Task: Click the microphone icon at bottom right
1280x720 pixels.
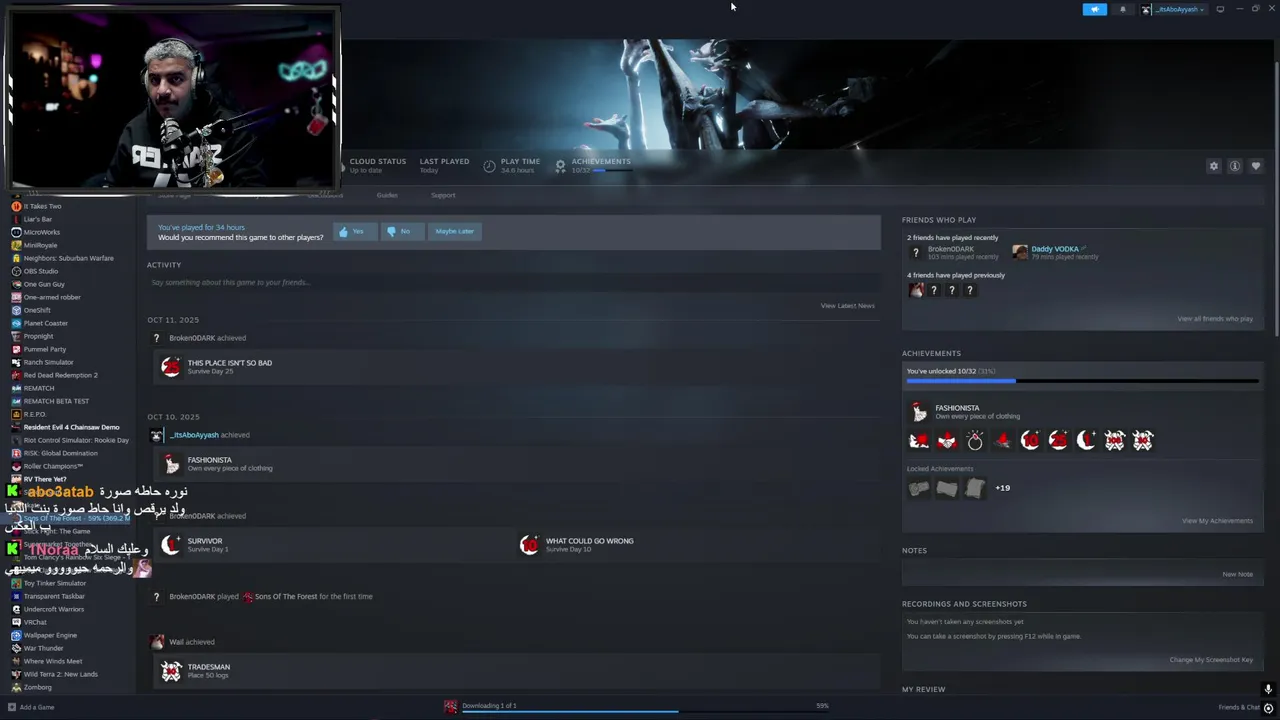Action: pos(1268,689)
